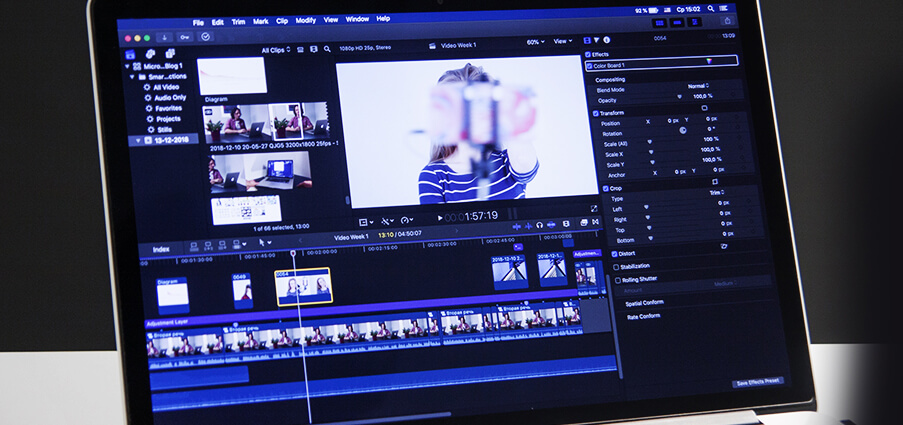Show the Libraries sidebar icon
Viewport: 903px width, 425px height.
130,54
